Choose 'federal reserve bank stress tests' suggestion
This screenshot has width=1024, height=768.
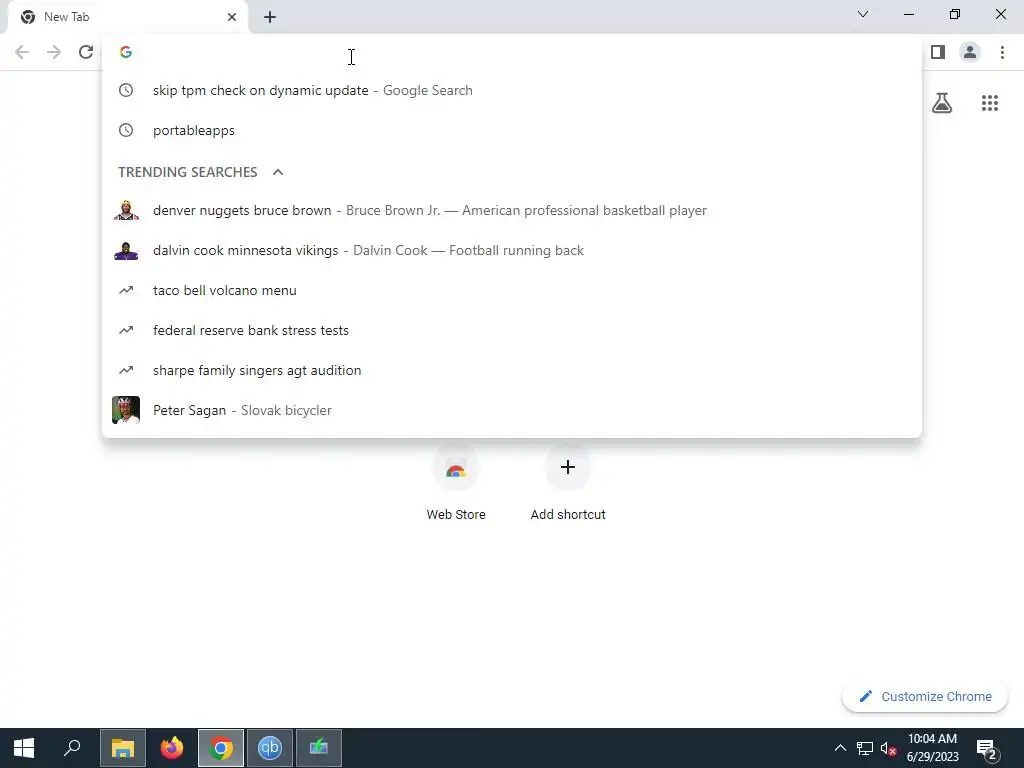pyautogui.click(x=512, y=330)
